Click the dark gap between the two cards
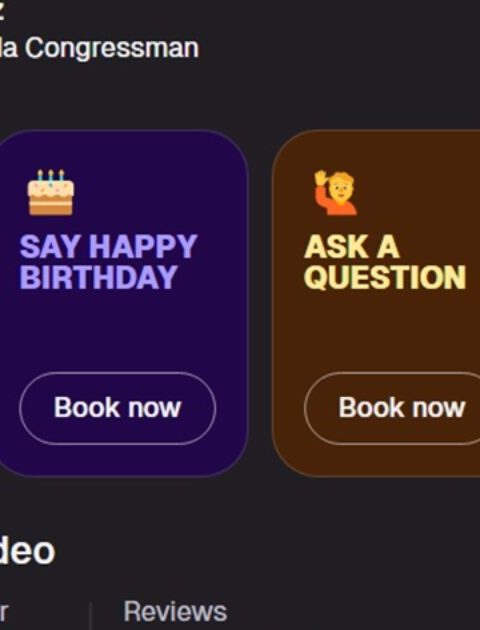Viewport: 480px width, 630px height. tap(260, 303)
